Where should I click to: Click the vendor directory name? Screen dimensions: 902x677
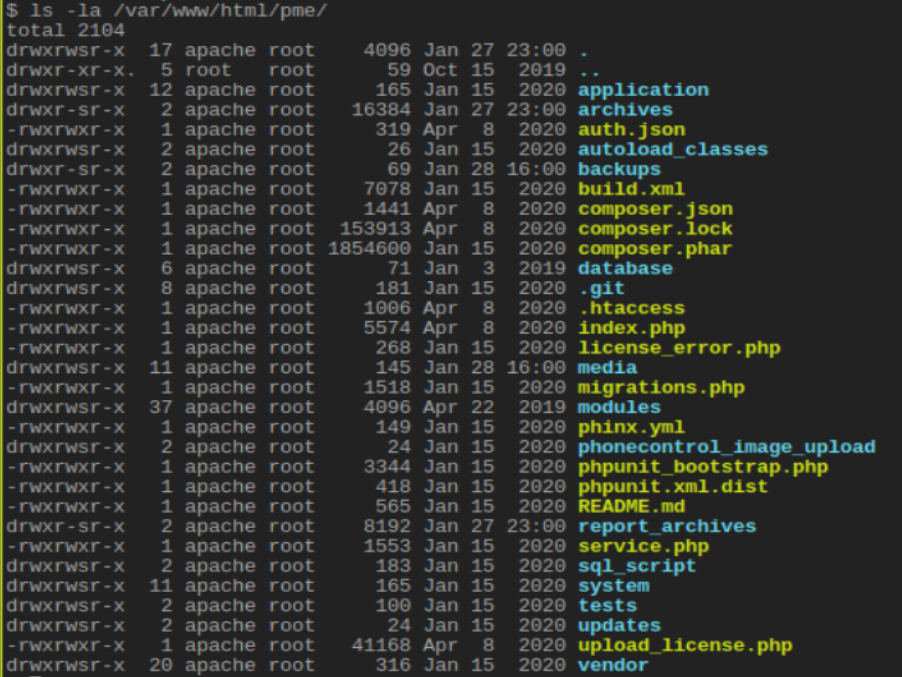tap(613, 666)
